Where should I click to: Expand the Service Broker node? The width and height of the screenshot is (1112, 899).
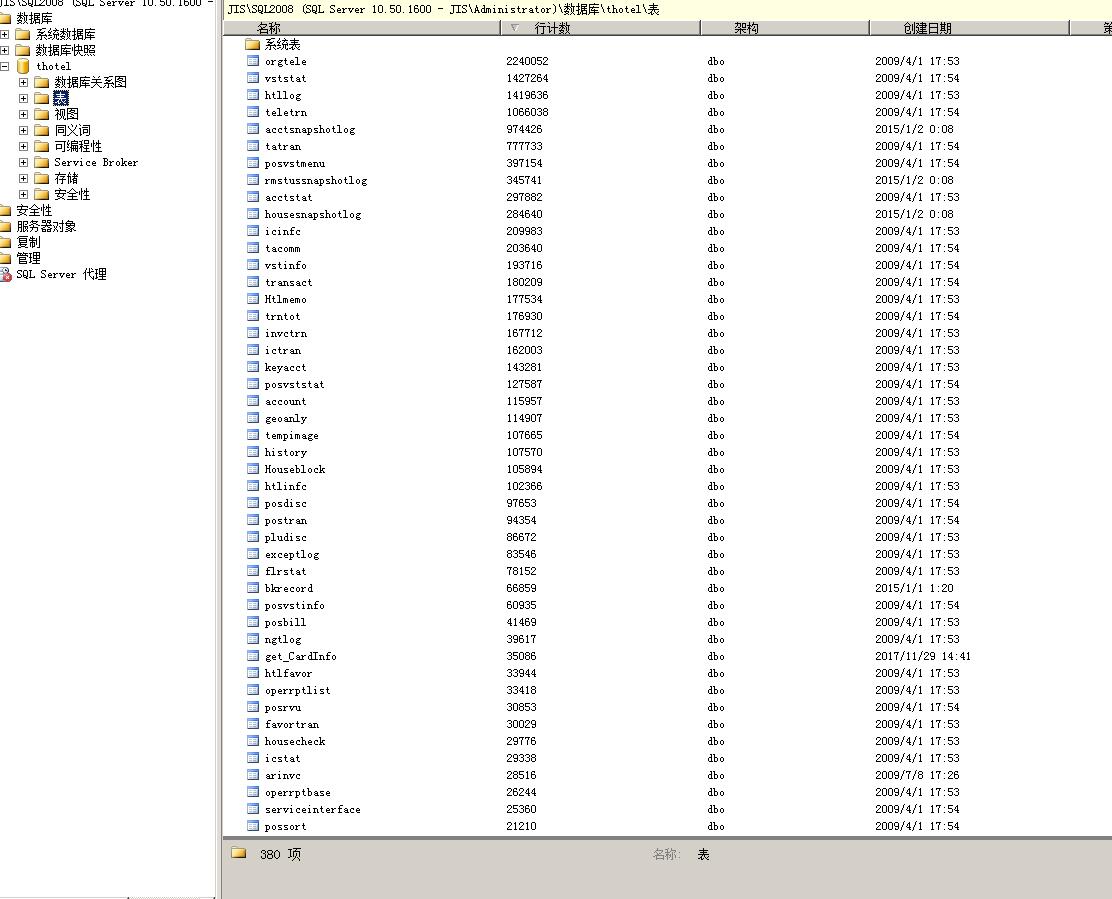[23, 162]
